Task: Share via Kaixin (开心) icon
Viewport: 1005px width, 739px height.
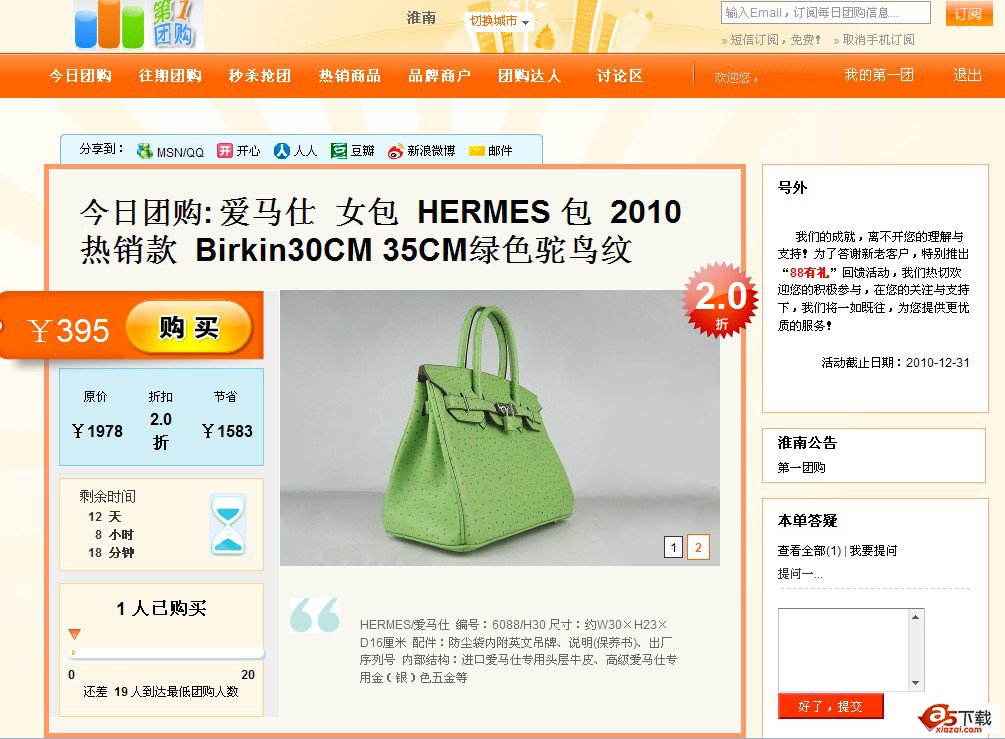Action: point(224,151)
